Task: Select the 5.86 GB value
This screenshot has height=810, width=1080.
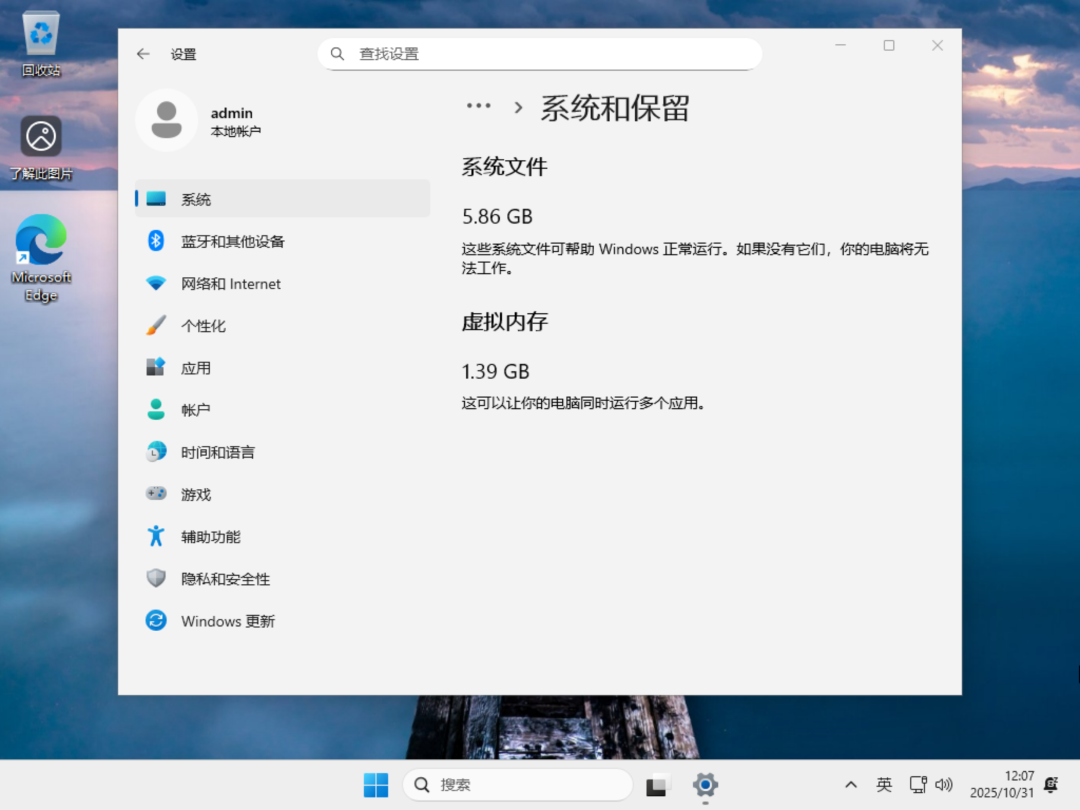Action: coord(497,216)
